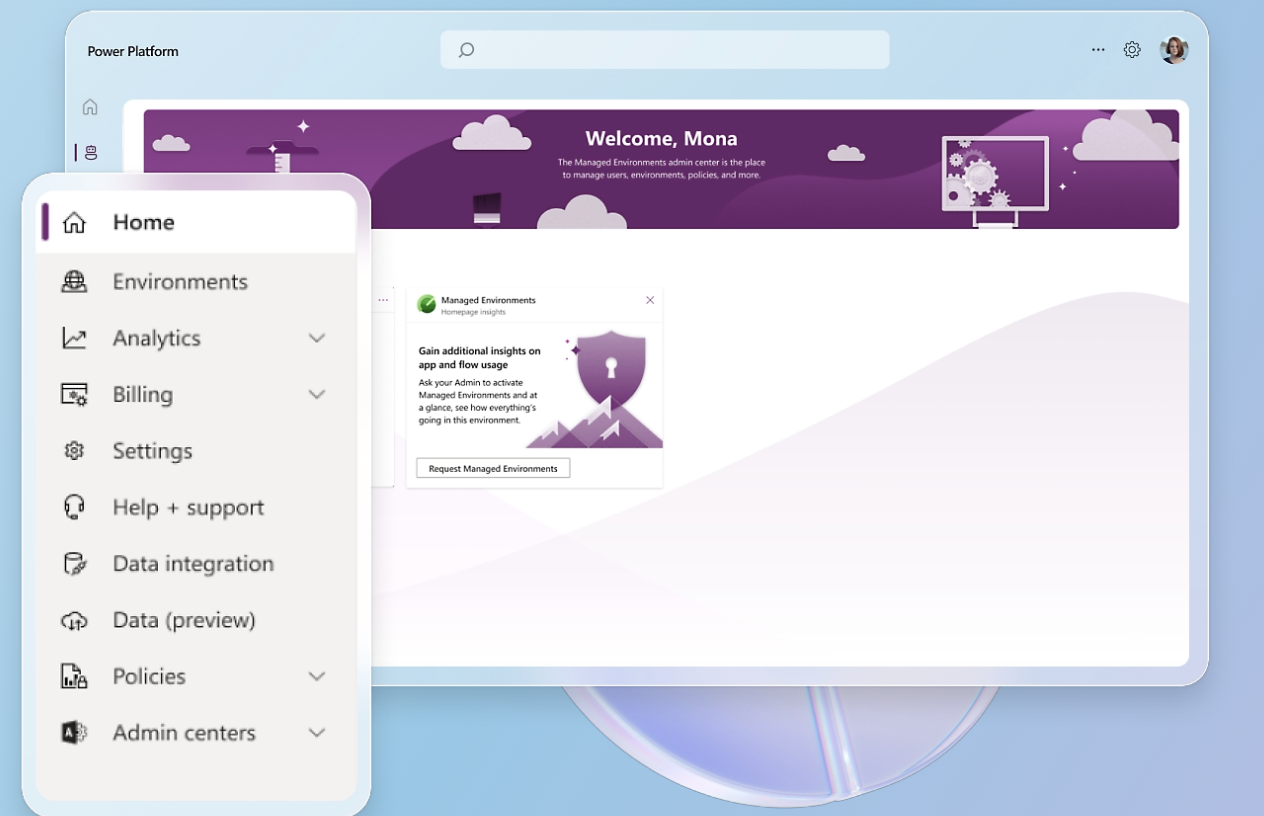This screenshot has height=816, width=1264.
Task: Open Data integration page
Action: [x=196, y=563]
